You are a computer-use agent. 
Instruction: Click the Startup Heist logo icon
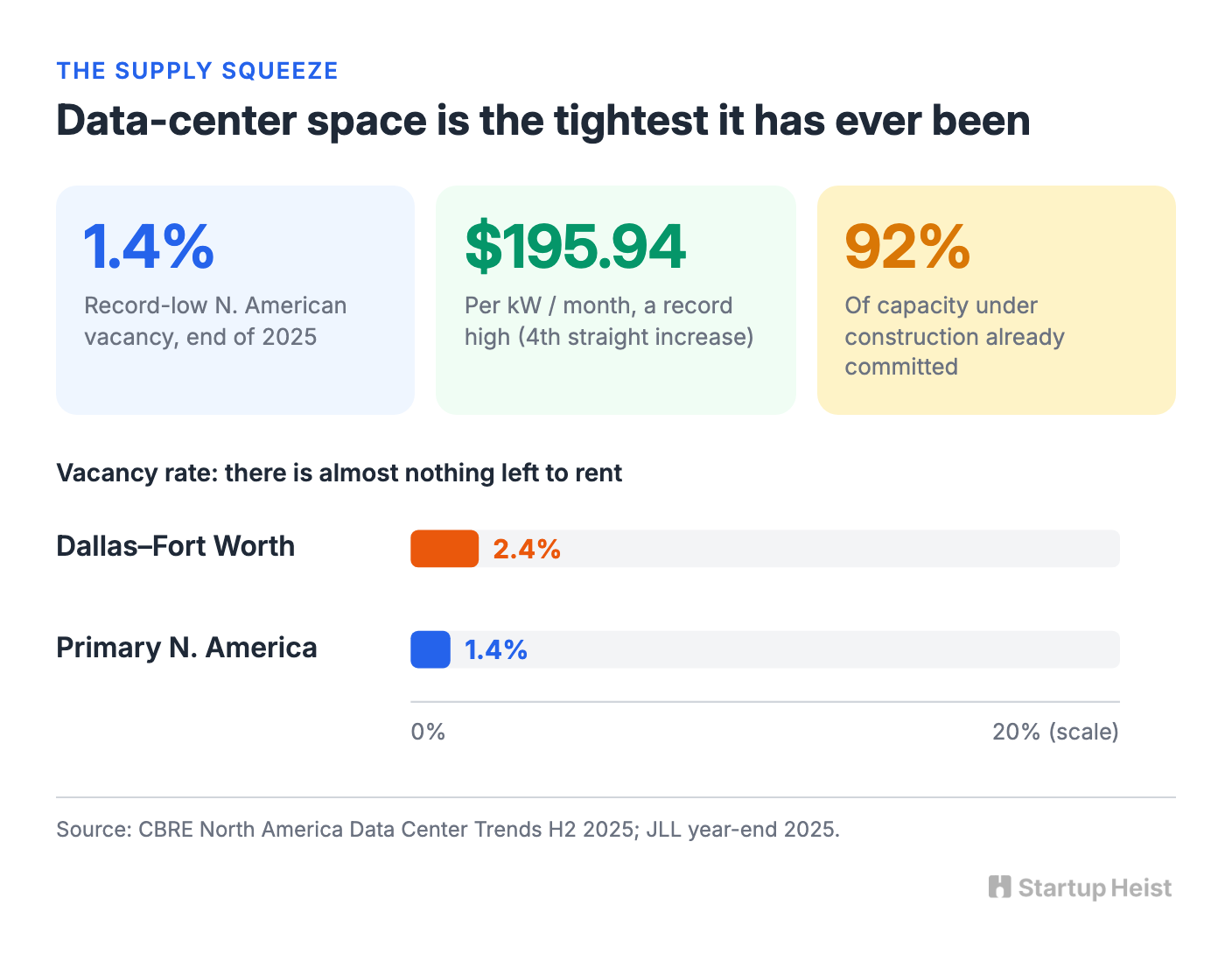999,887
